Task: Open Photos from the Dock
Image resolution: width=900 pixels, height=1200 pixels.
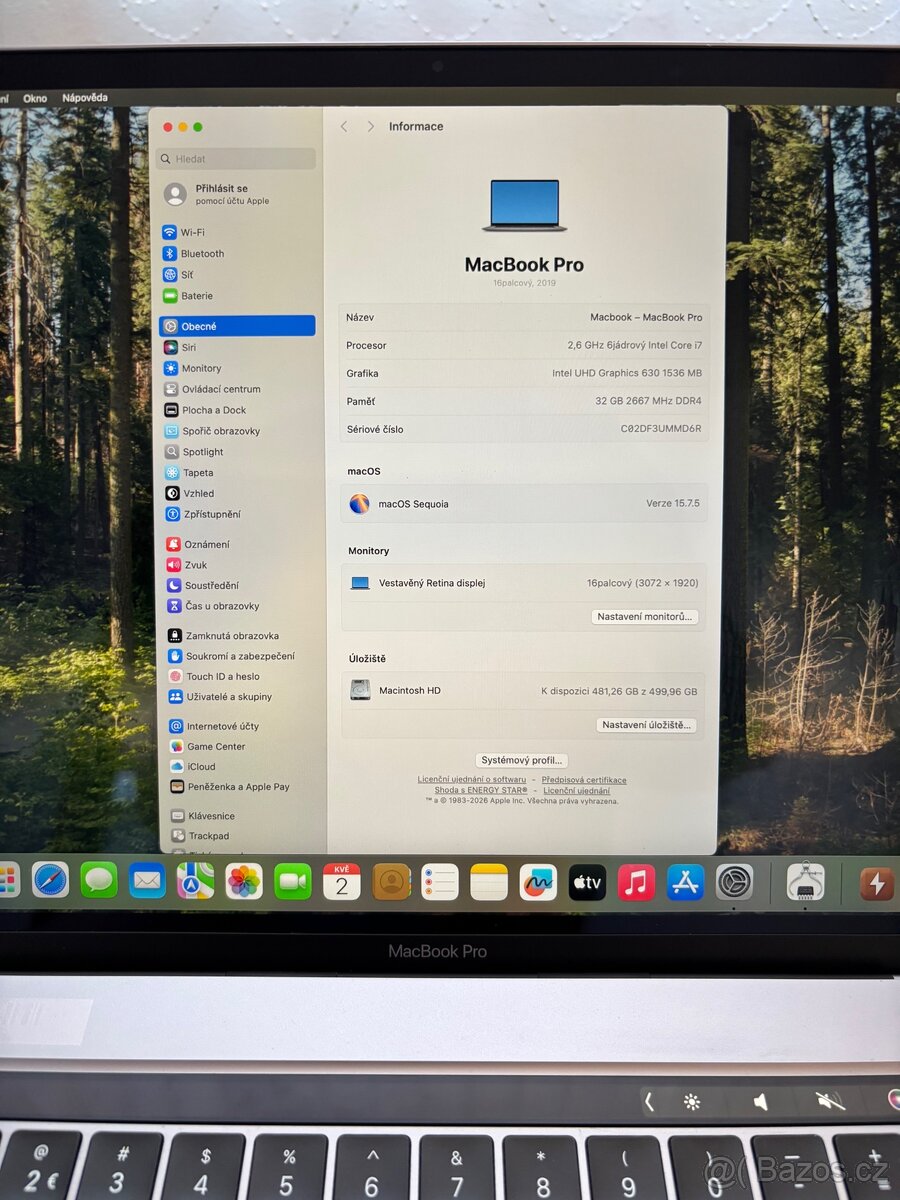Action: click(244, 881)
